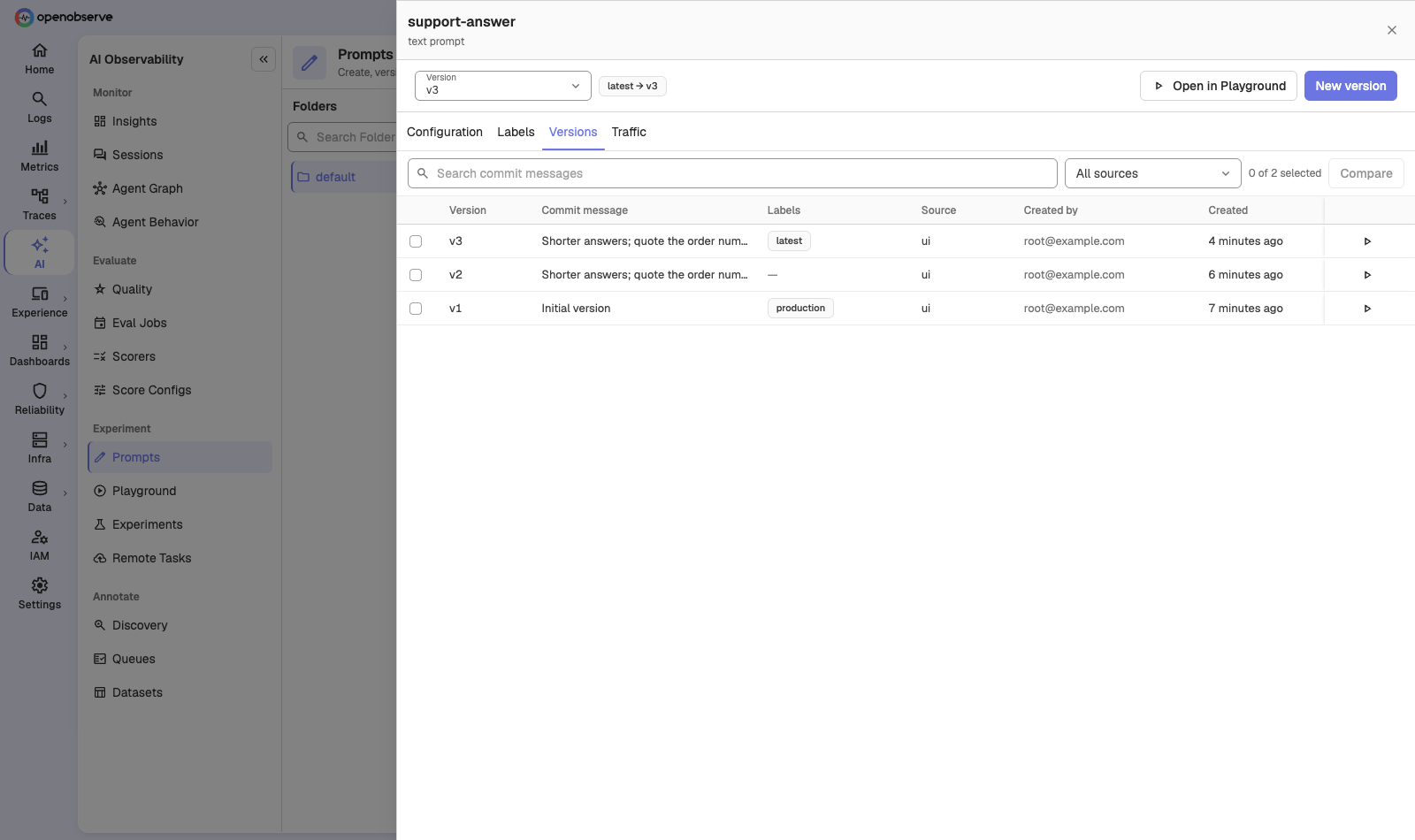Click the Search Folder input

(342, 137)
